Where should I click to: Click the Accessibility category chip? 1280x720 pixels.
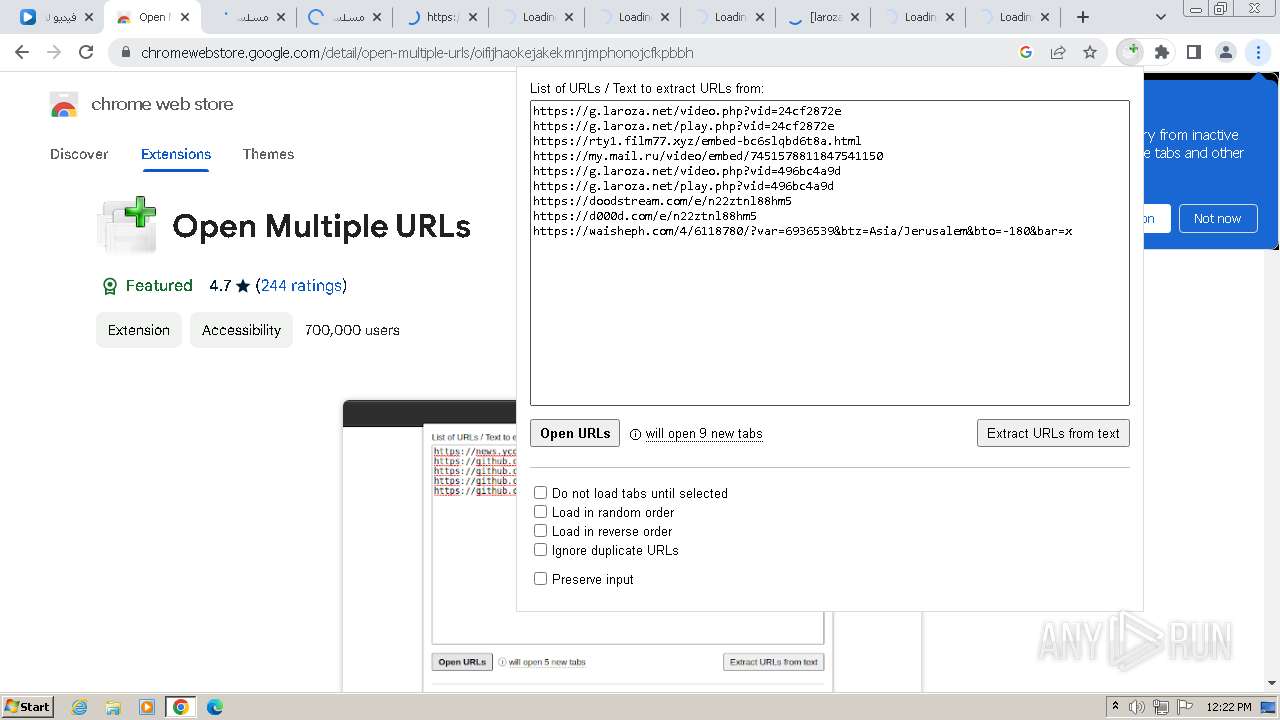pos(241,330)
